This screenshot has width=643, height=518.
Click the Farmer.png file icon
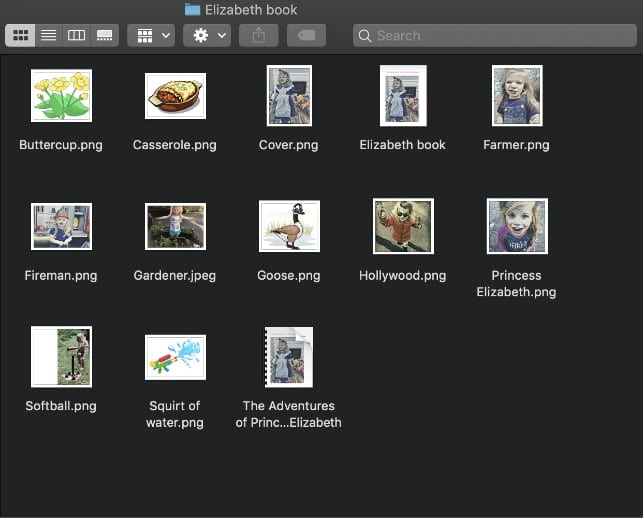(517, 96)
